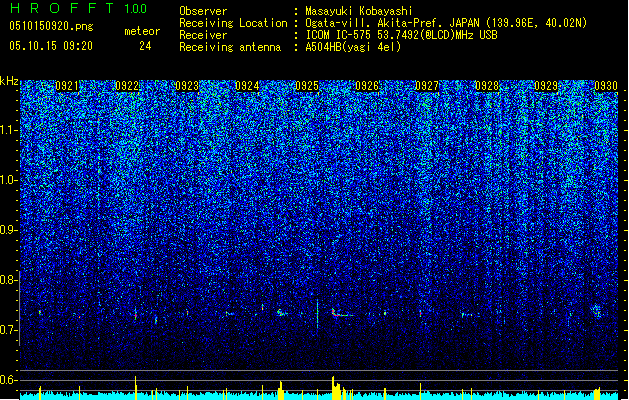Click the 0922 time marker

[x=127, y=86]
